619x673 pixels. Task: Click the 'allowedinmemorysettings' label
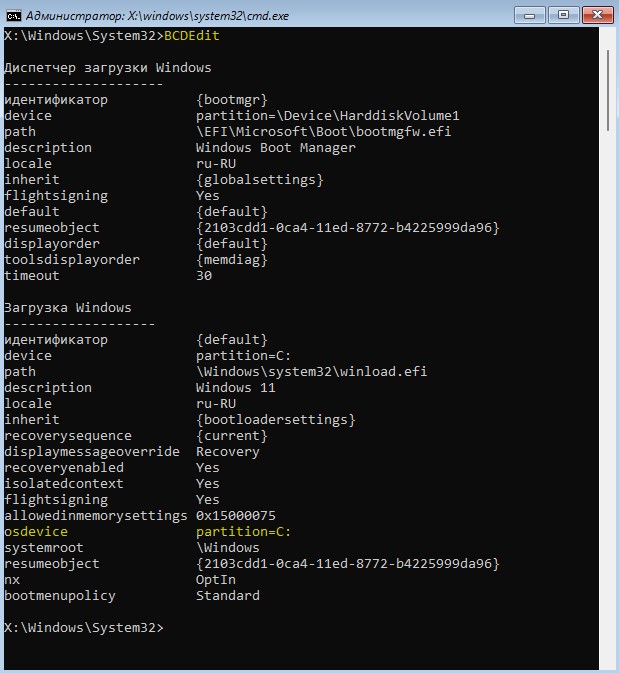96,515
